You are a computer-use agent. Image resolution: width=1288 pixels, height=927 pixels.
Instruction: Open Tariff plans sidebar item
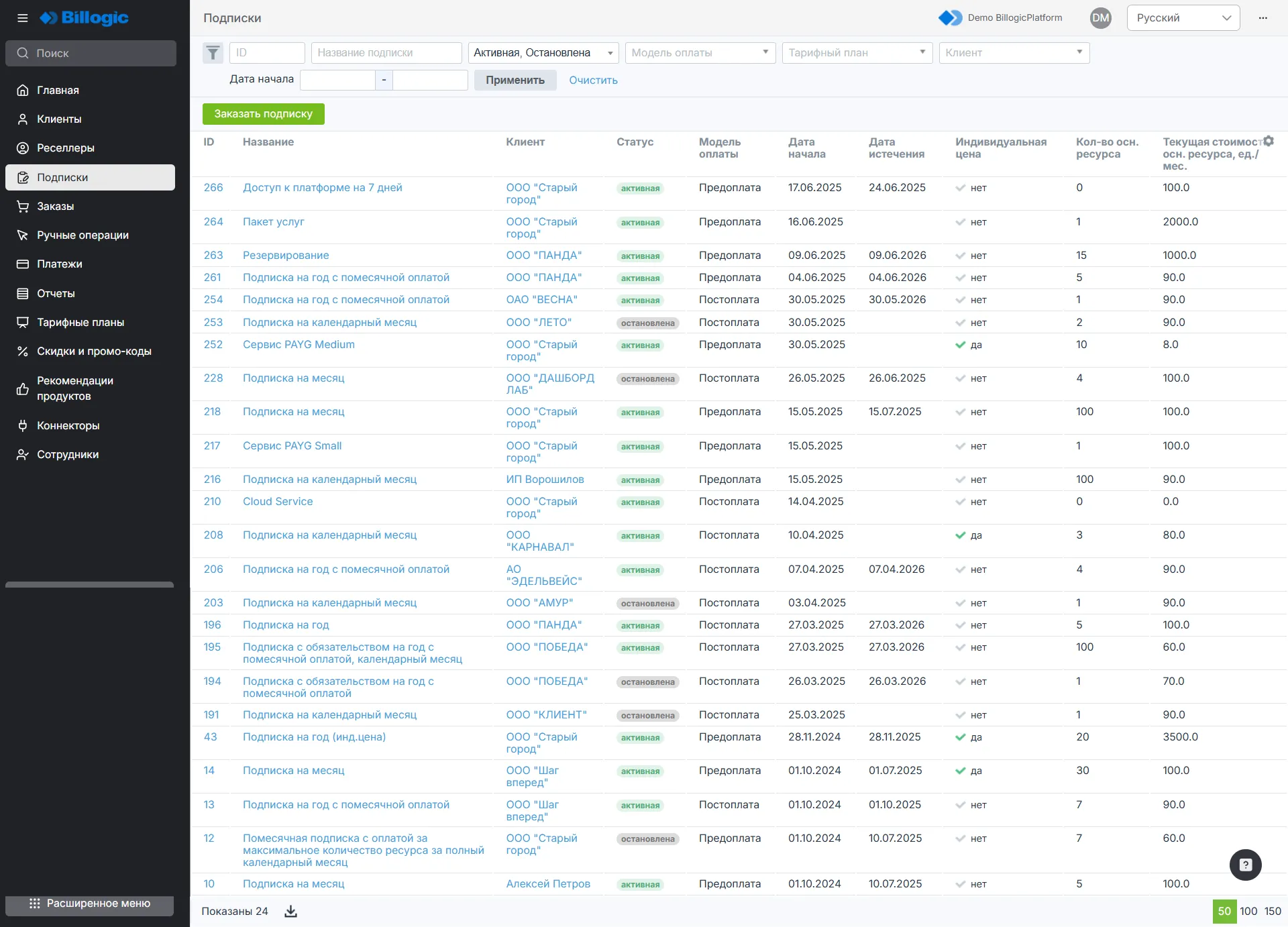80,323
